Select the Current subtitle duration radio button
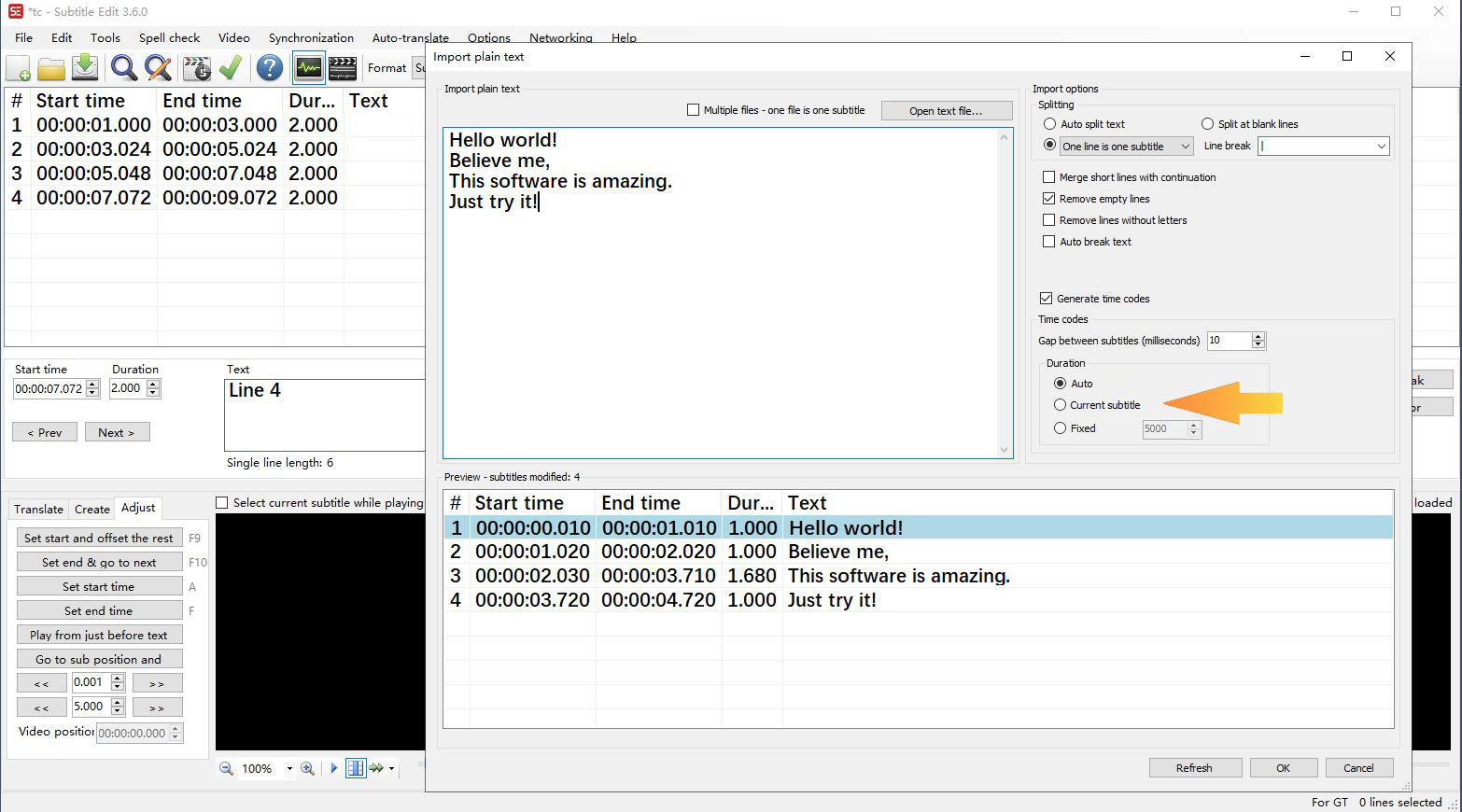 tap(1060, 404)
